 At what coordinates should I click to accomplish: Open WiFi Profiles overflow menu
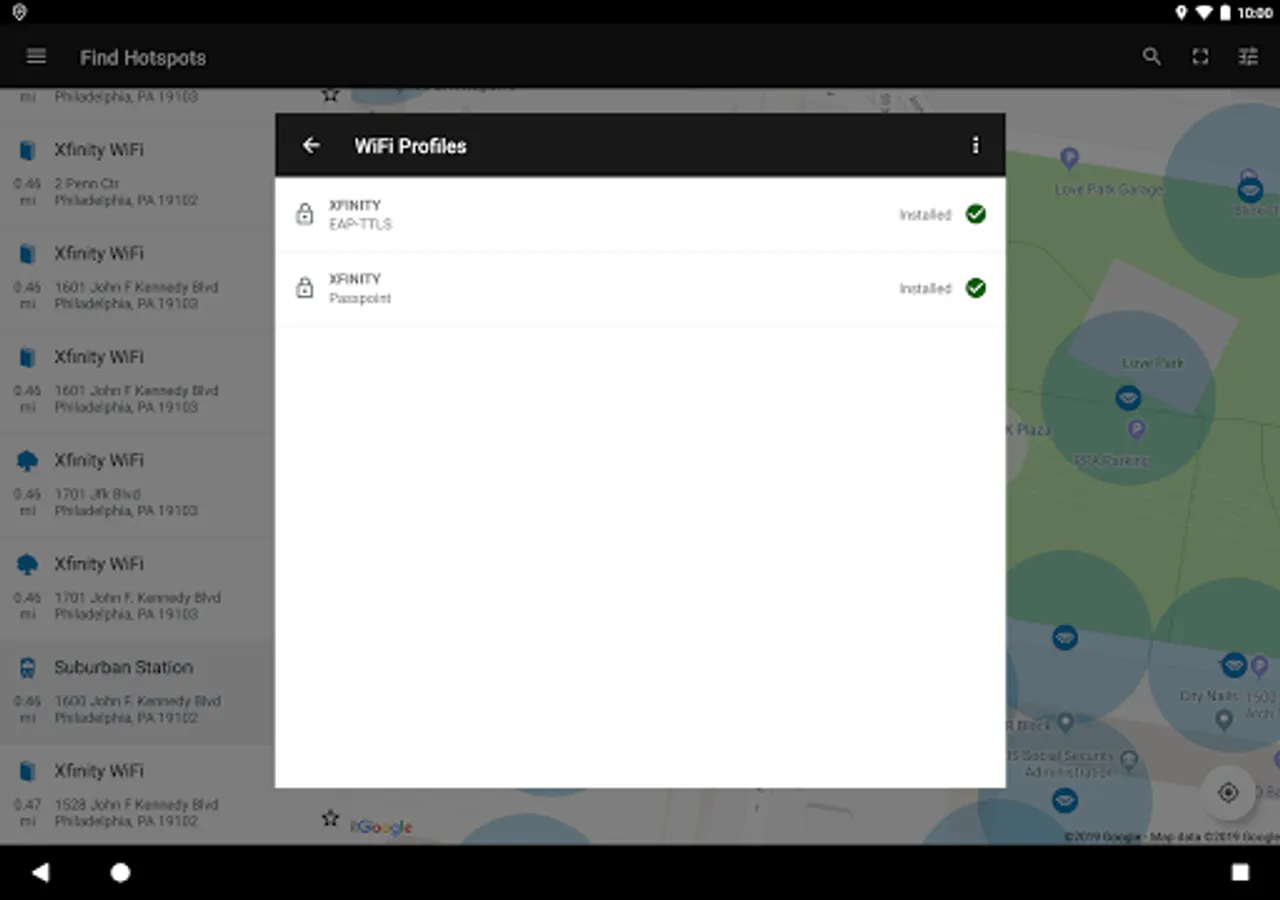pyautogui.click(x=975, y=145)
